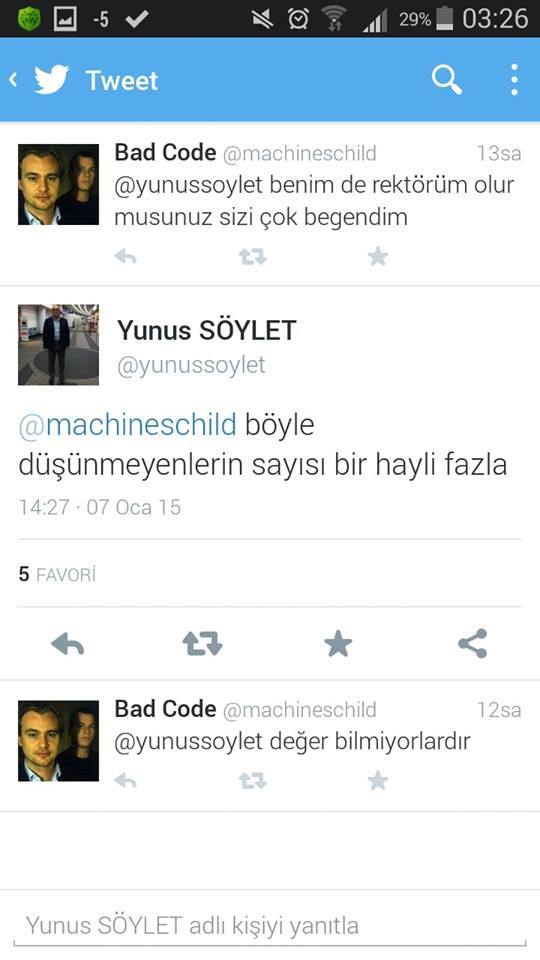The image size is (540, 960).
Task: Reply to 'değer bilmiyorlardır' tweet
Action: (125, 780)
